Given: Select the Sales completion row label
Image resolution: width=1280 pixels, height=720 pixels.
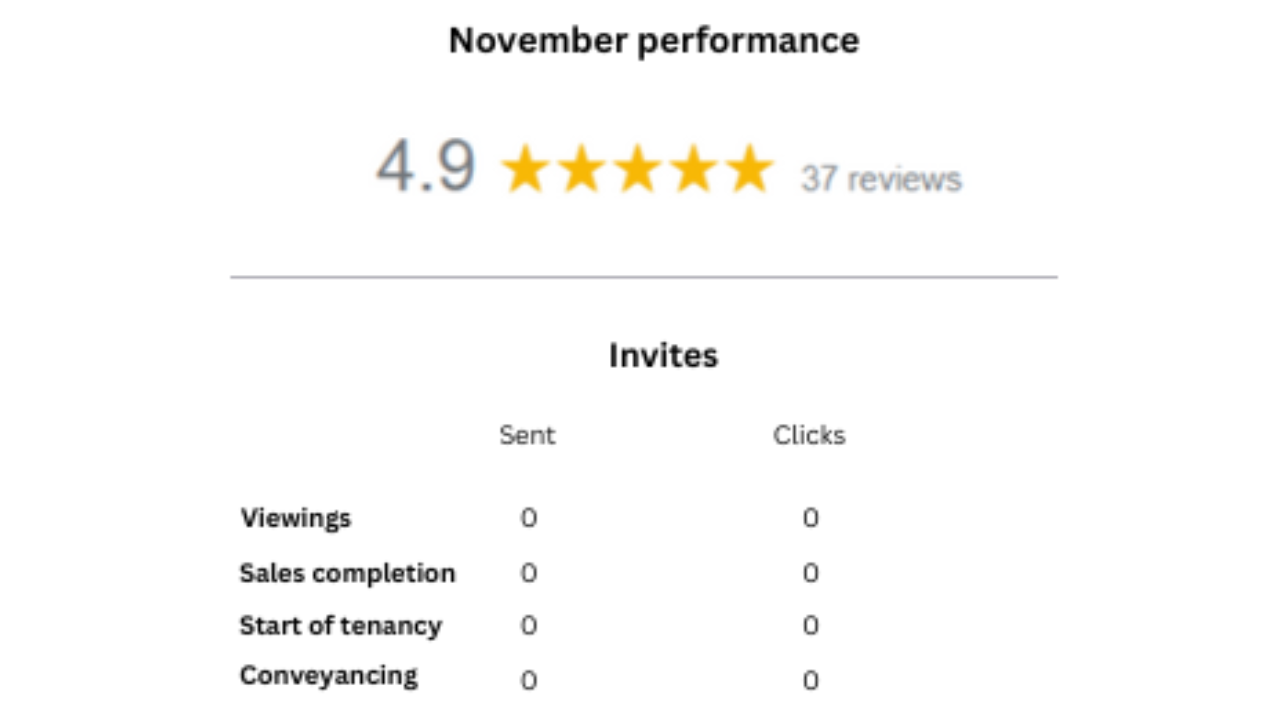Looking at the screenshot, I should [x=347, y=573].
